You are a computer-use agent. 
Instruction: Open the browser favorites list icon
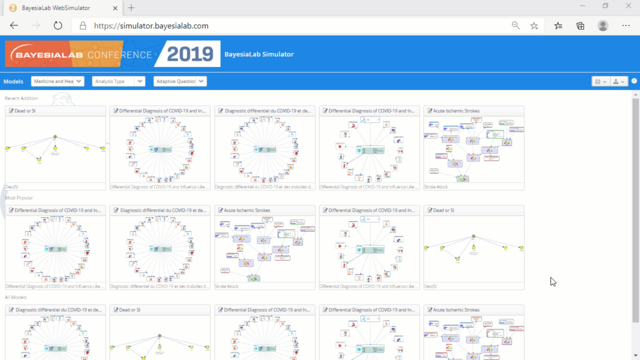pyautogui.click(x=558, y=26)
